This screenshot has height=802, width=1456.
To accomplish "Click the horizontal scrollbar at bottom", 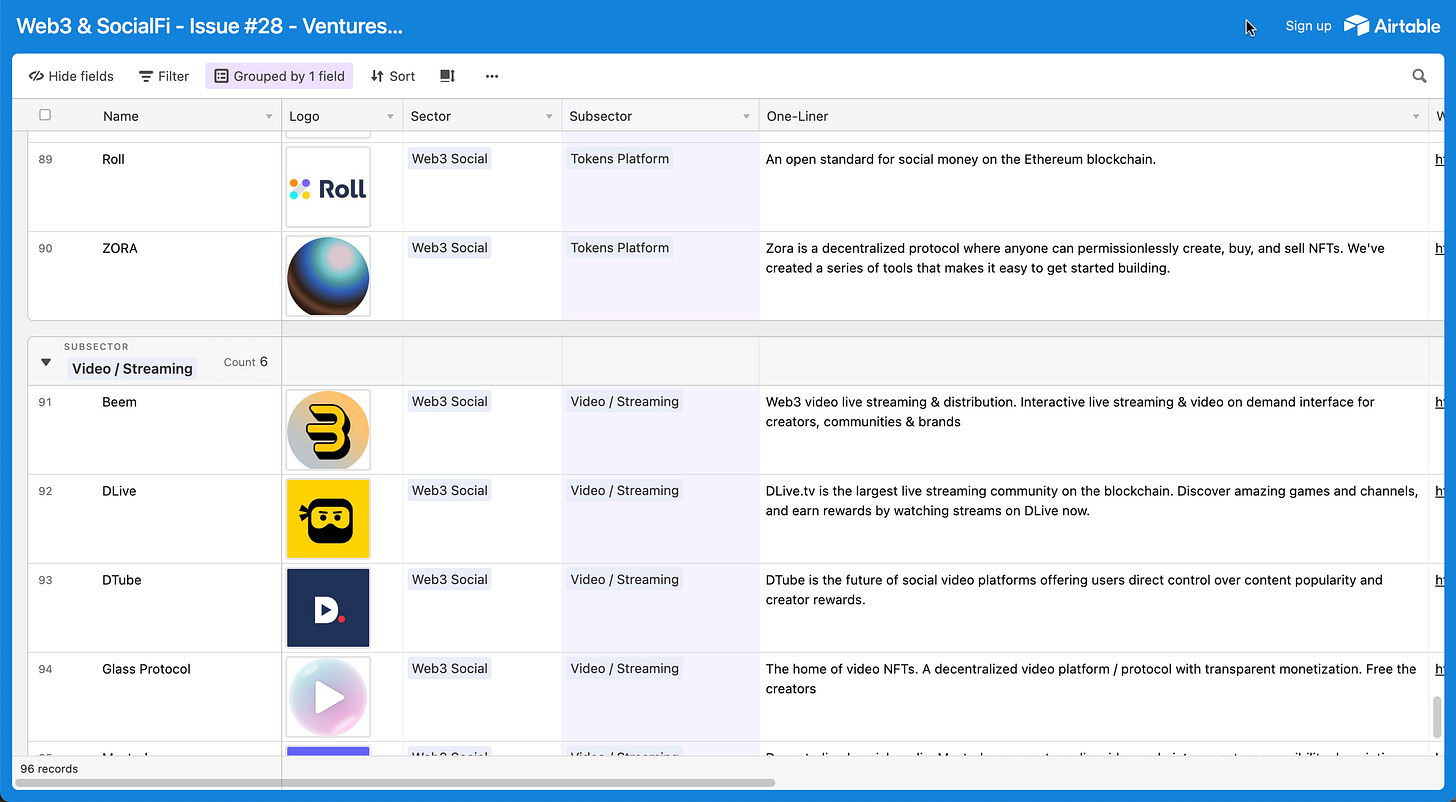I will tap(395, 783).
